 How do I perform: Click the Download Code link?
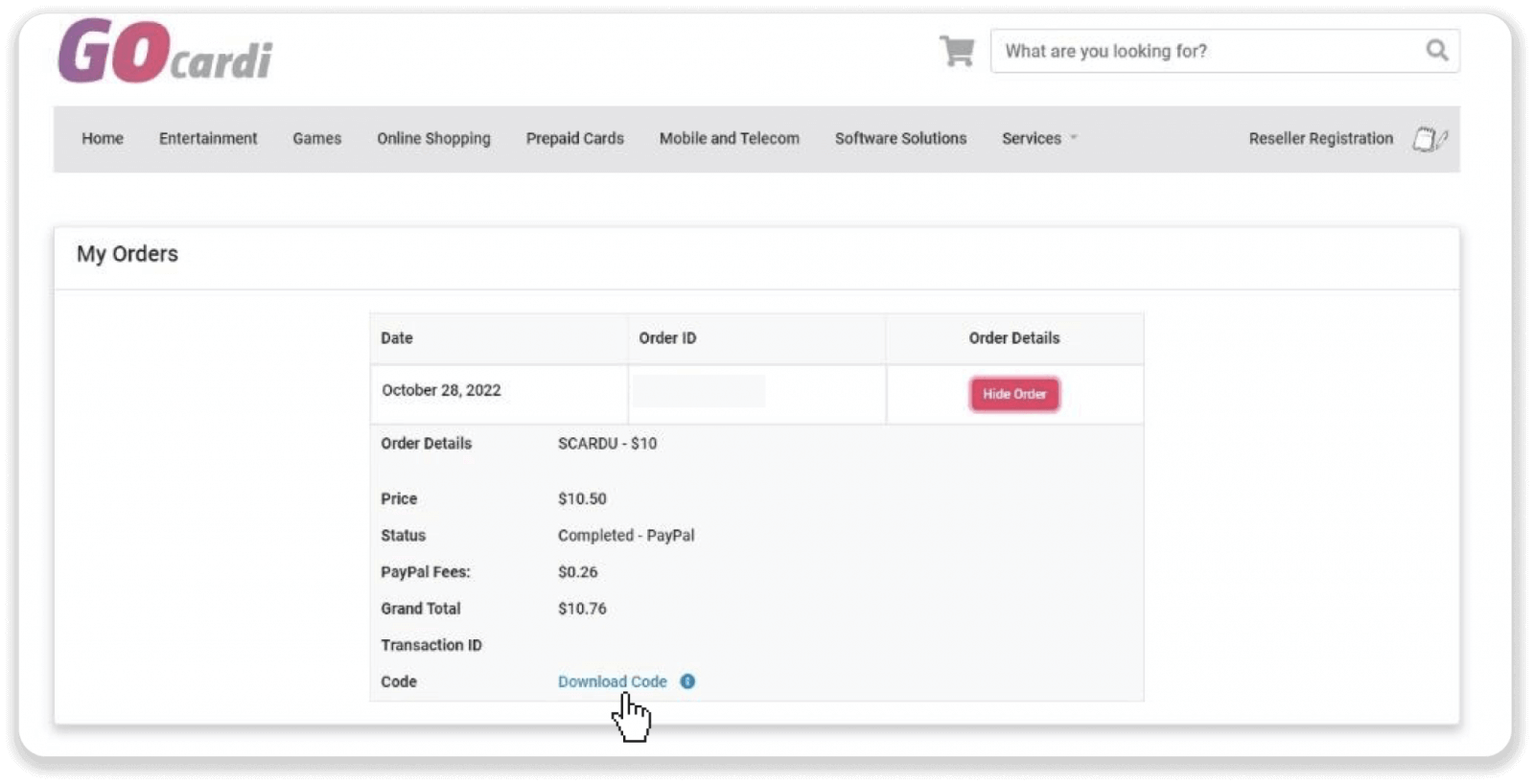coord(612,681)
